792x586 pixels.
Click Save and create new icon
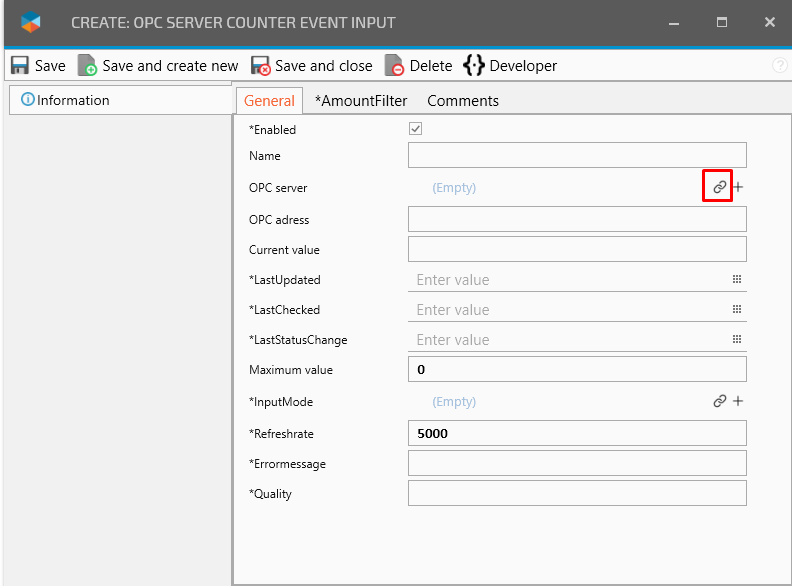tap(88, 66)
